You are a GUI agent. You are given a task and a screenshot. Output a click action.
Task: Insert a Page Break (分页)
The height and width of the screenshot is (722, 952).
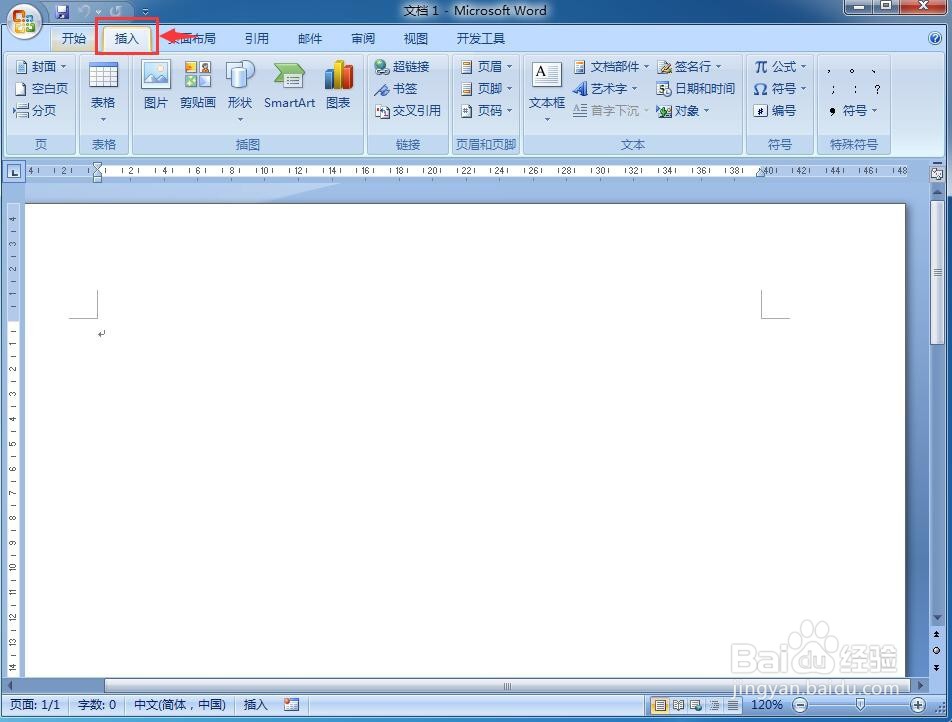35,111
